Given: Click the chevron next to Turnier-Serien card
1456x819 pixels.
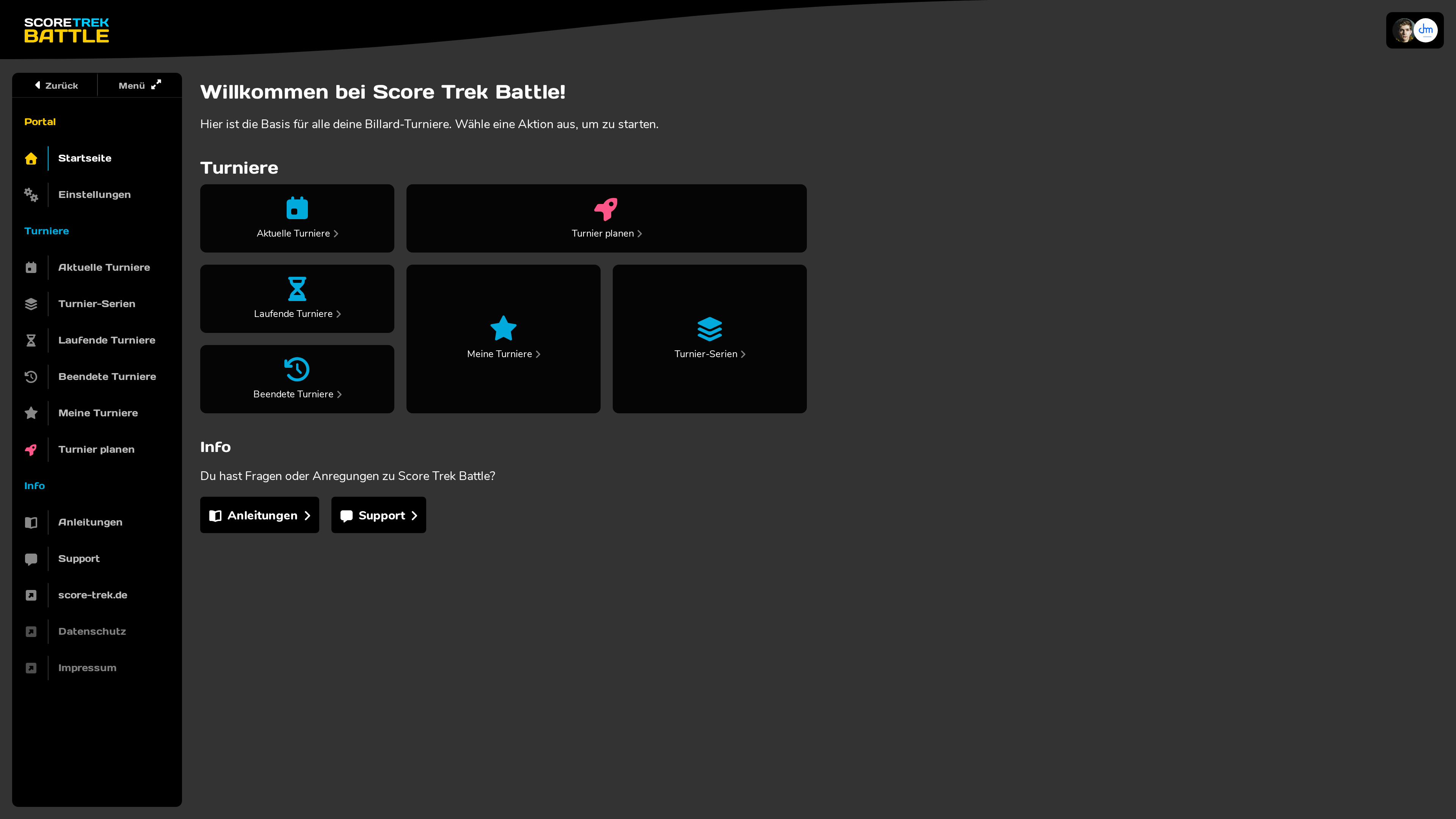Looking at the screenshot, I should [743, 354].
